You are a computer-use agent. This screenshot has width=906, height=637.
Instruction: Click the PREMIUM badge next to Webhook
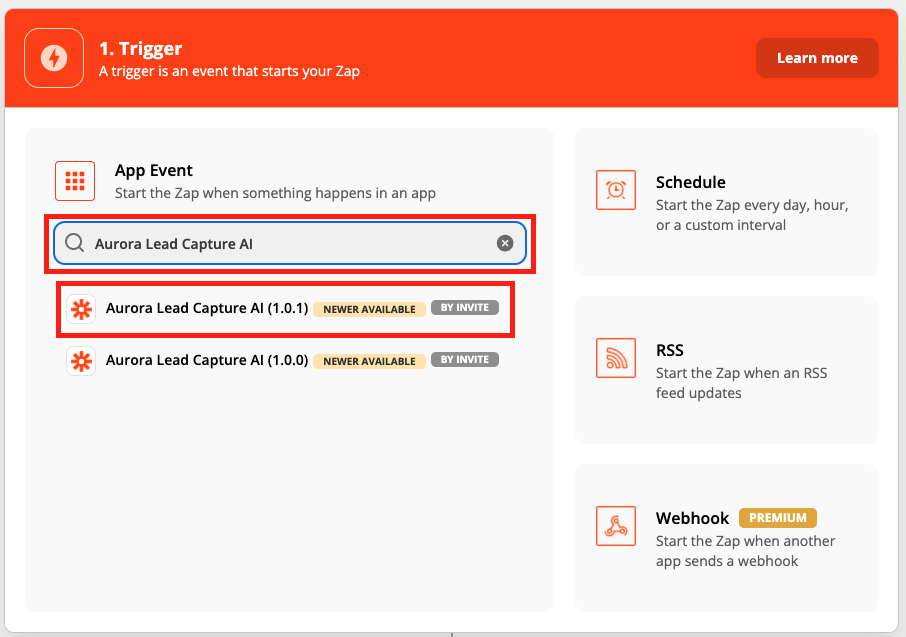(778, 518)
